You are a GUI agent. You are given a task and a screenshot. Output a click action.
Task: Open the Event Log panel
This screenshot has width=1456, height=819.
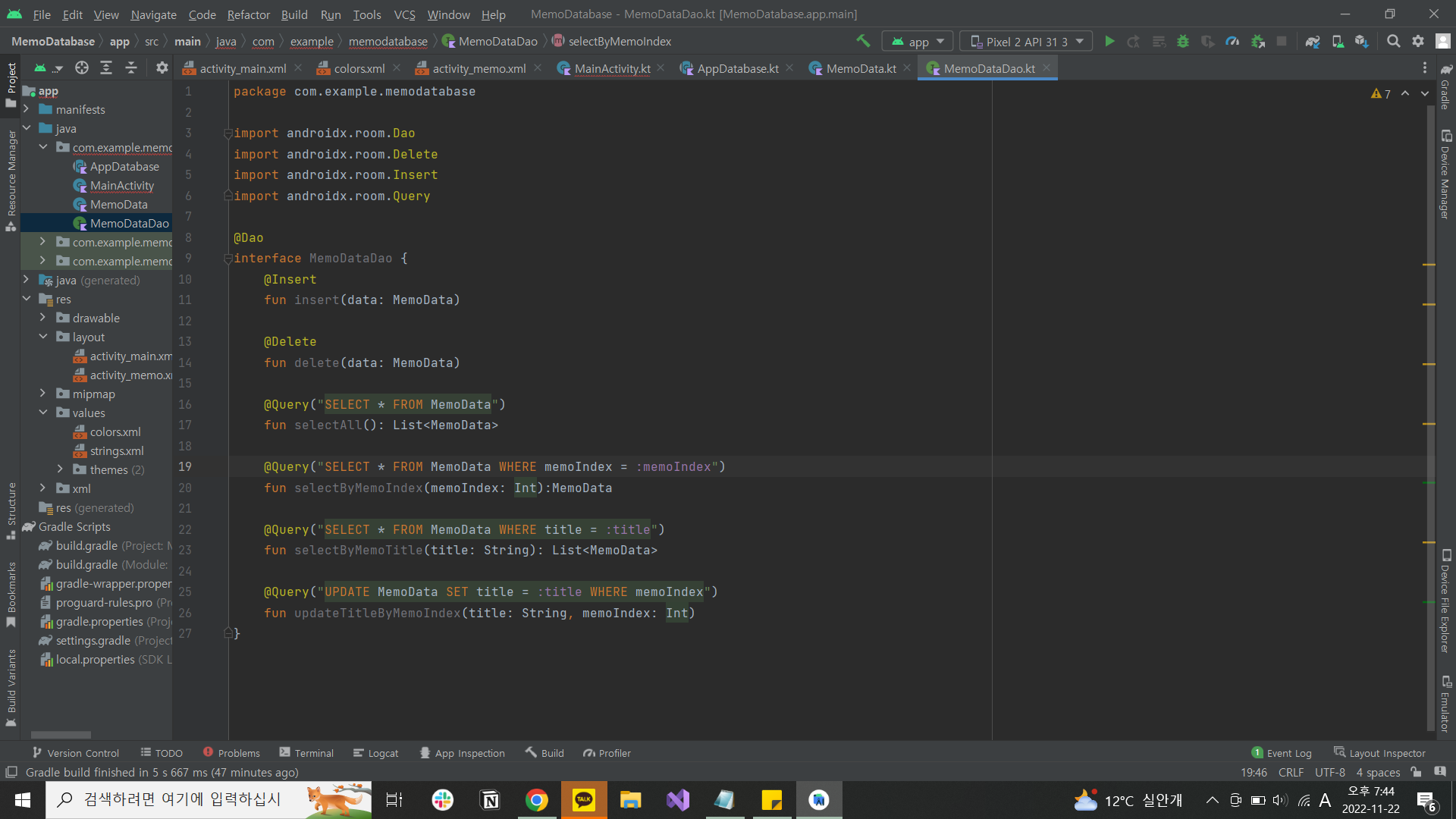click(x=1282, y=753)
